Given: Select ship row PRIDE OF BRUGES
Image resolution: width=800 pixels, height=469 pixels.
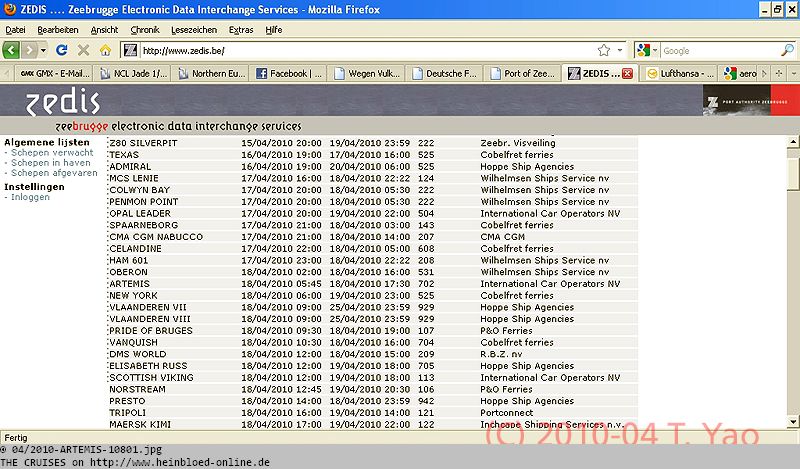Looking at the screenshot, I should pos(372,331).
